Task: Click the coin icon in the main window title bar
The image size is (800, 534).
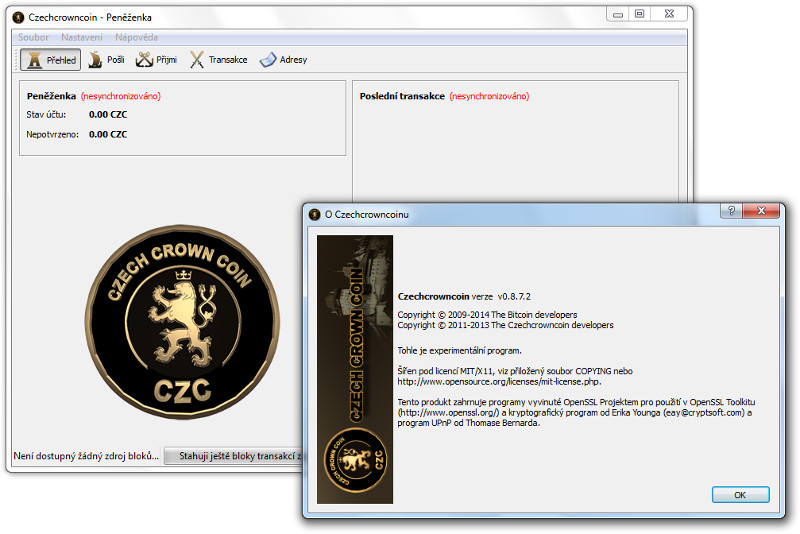Action: pos(18,17)
